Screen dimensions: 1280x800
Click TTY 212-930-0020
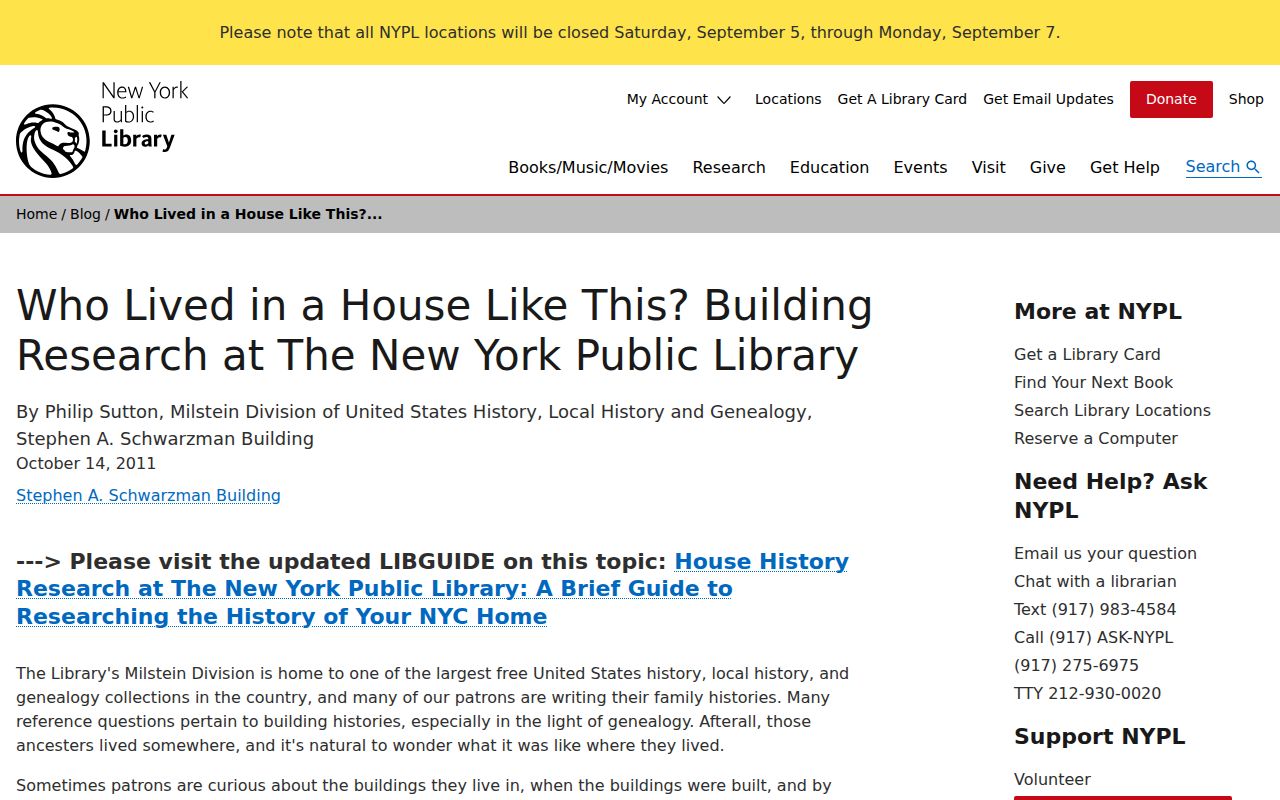pyautogui.click(x=1088, y=693)
